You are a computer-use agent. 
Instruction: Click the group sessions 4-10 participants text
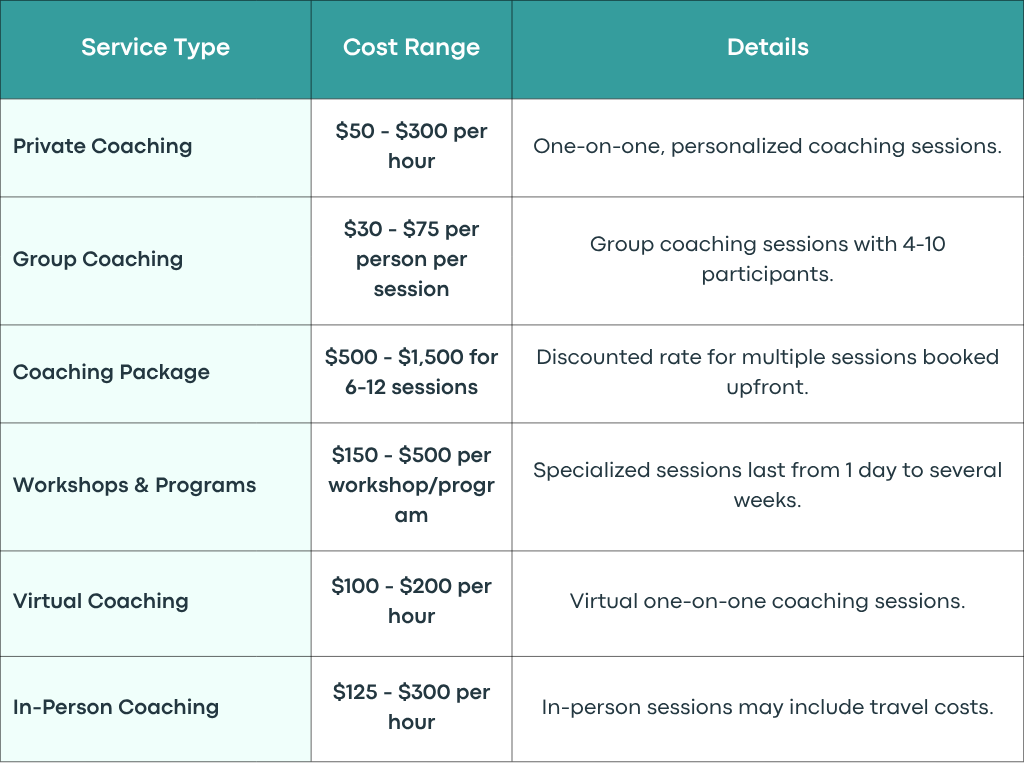coord(767,259)
